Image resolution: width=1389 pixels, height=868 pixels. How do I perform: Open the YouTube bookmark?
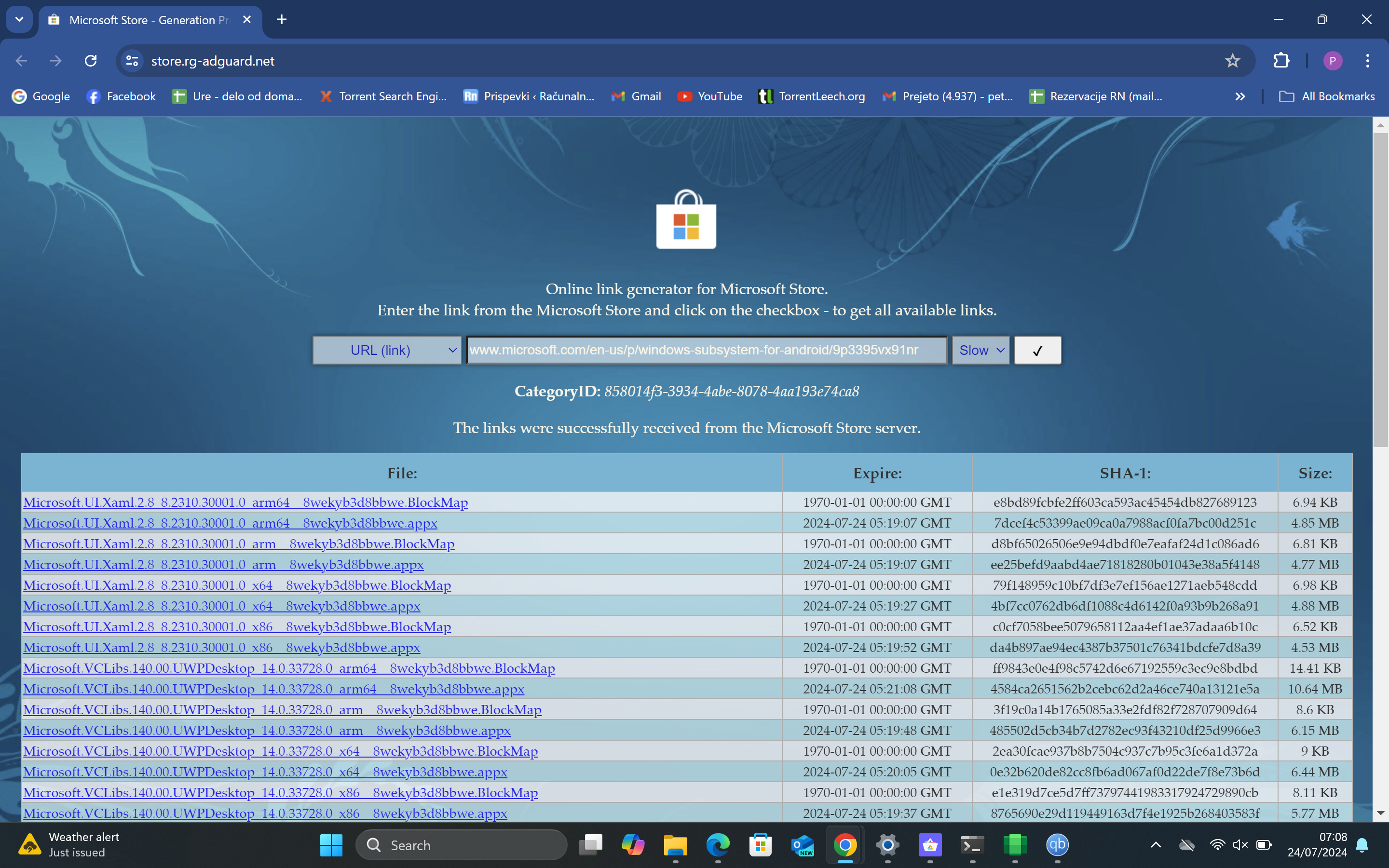point(709,96)
